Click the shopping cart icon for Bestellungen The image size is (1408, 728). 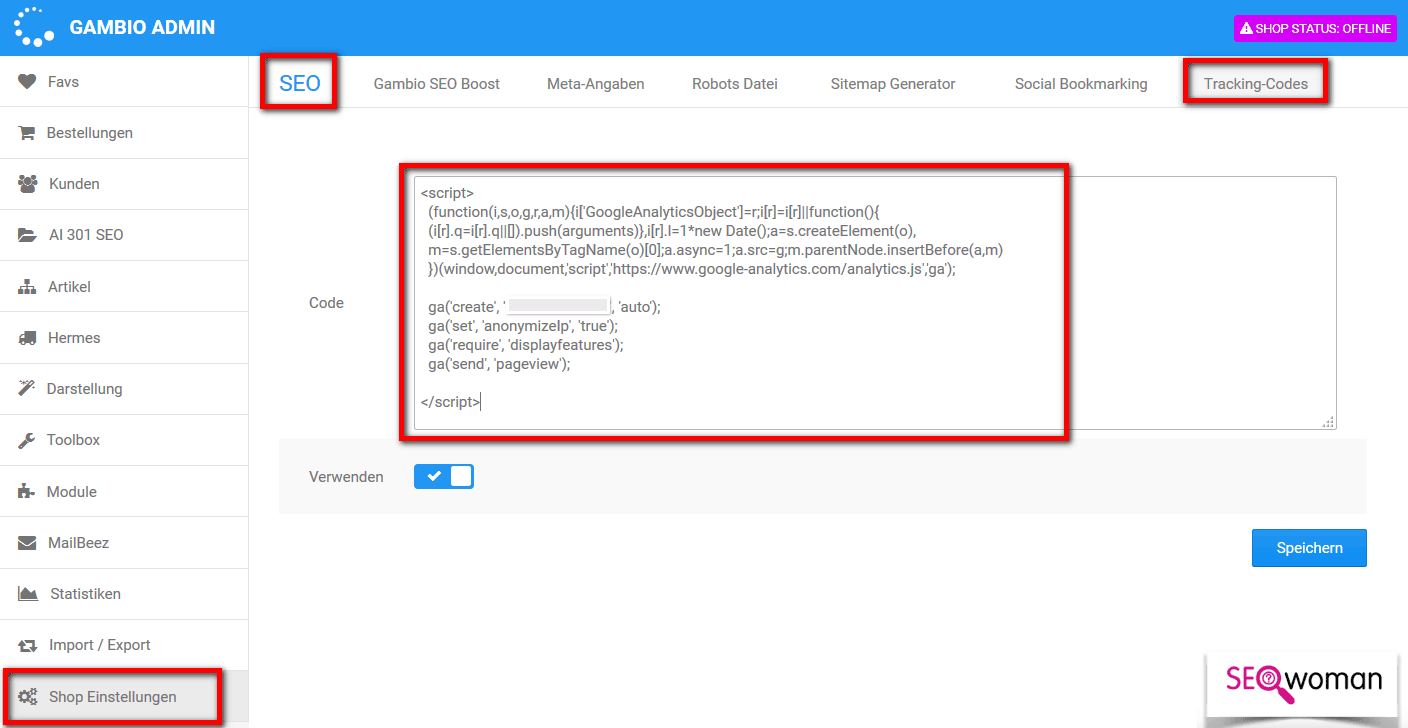(x=27, y=133)
